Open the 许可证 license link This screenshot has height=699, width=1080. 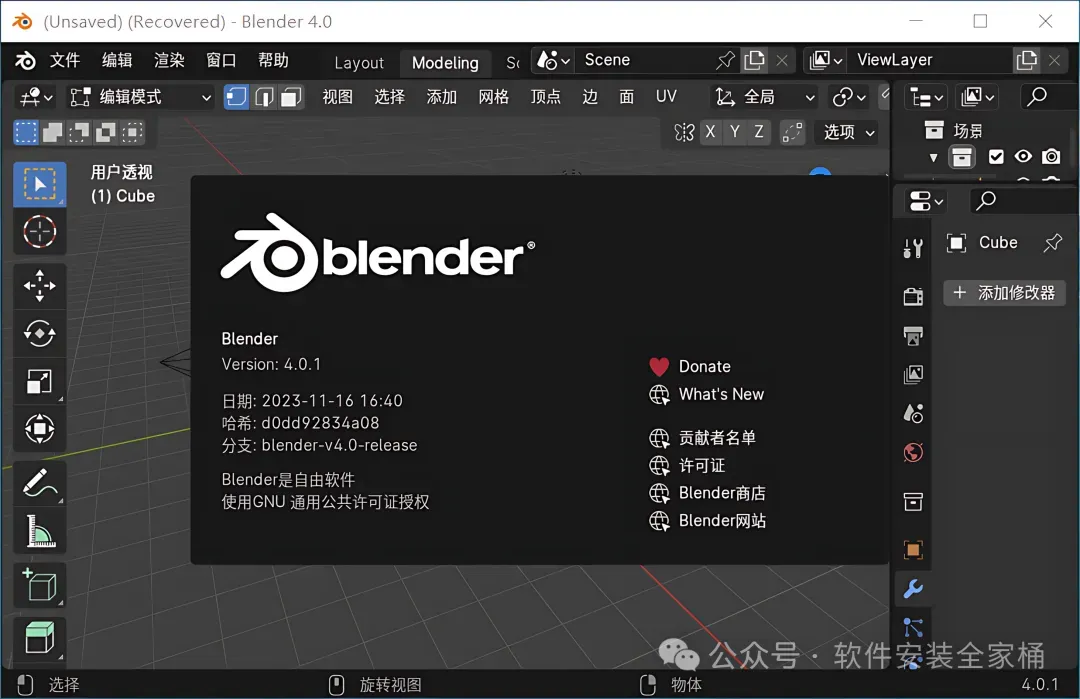click(687, 466)
